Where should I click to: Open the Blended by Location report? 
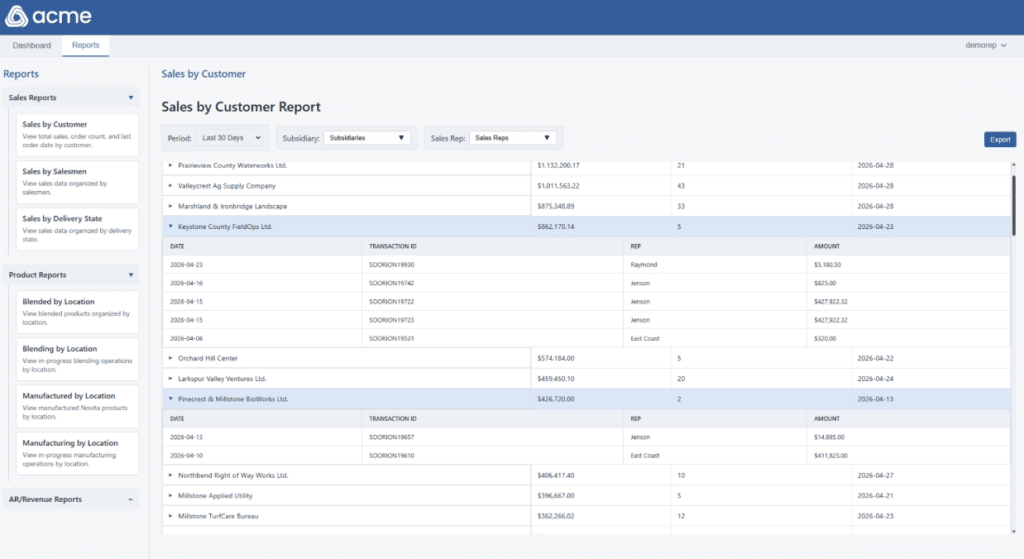tap(77, 311)
